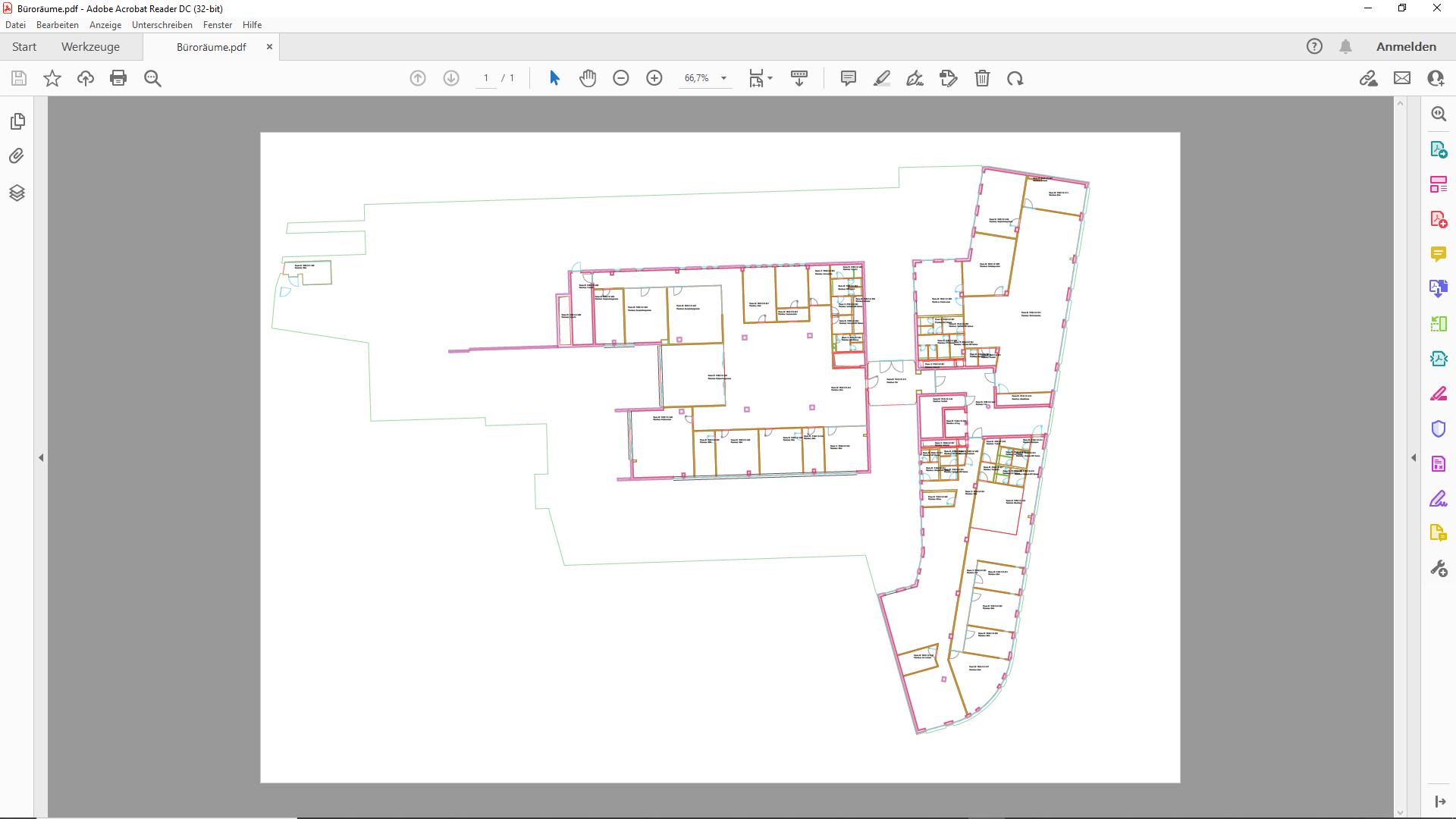Image resolution: width=1456 pixels, height=819 pixels.
Task: Click the Anmelden sign-in button
Action: 1406,47
